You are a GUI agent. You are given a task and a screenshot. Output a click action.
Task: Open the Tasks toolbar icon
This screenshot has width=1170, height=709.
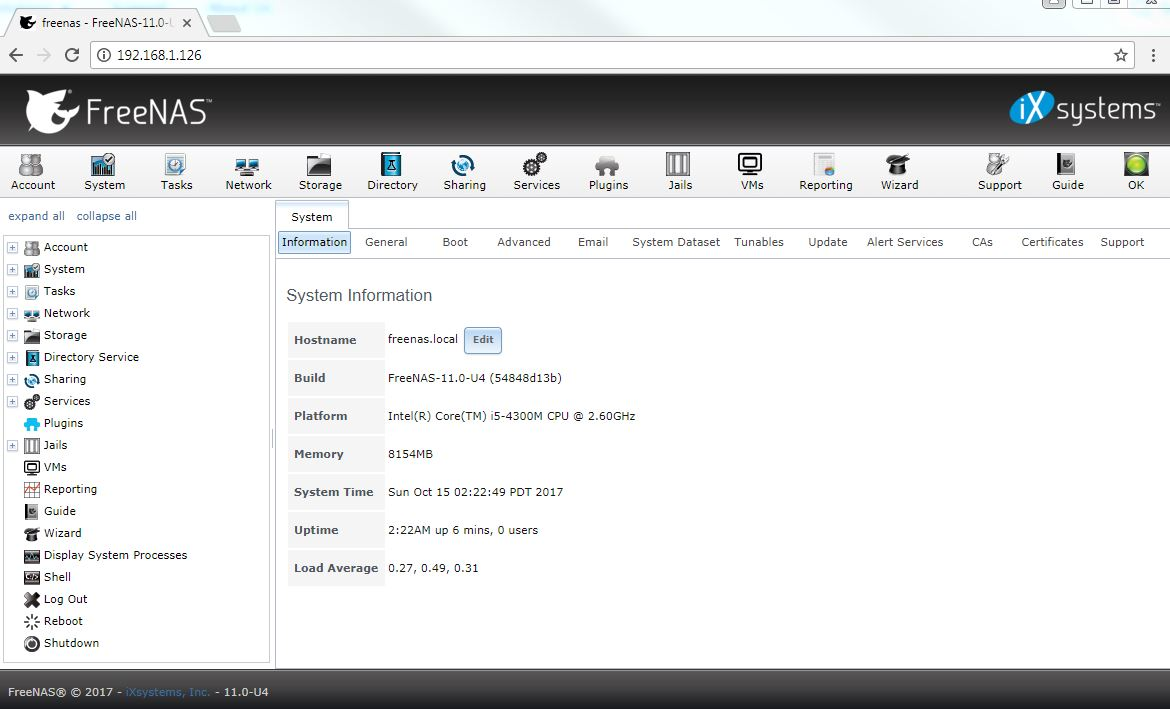click(x=176, y=172)
